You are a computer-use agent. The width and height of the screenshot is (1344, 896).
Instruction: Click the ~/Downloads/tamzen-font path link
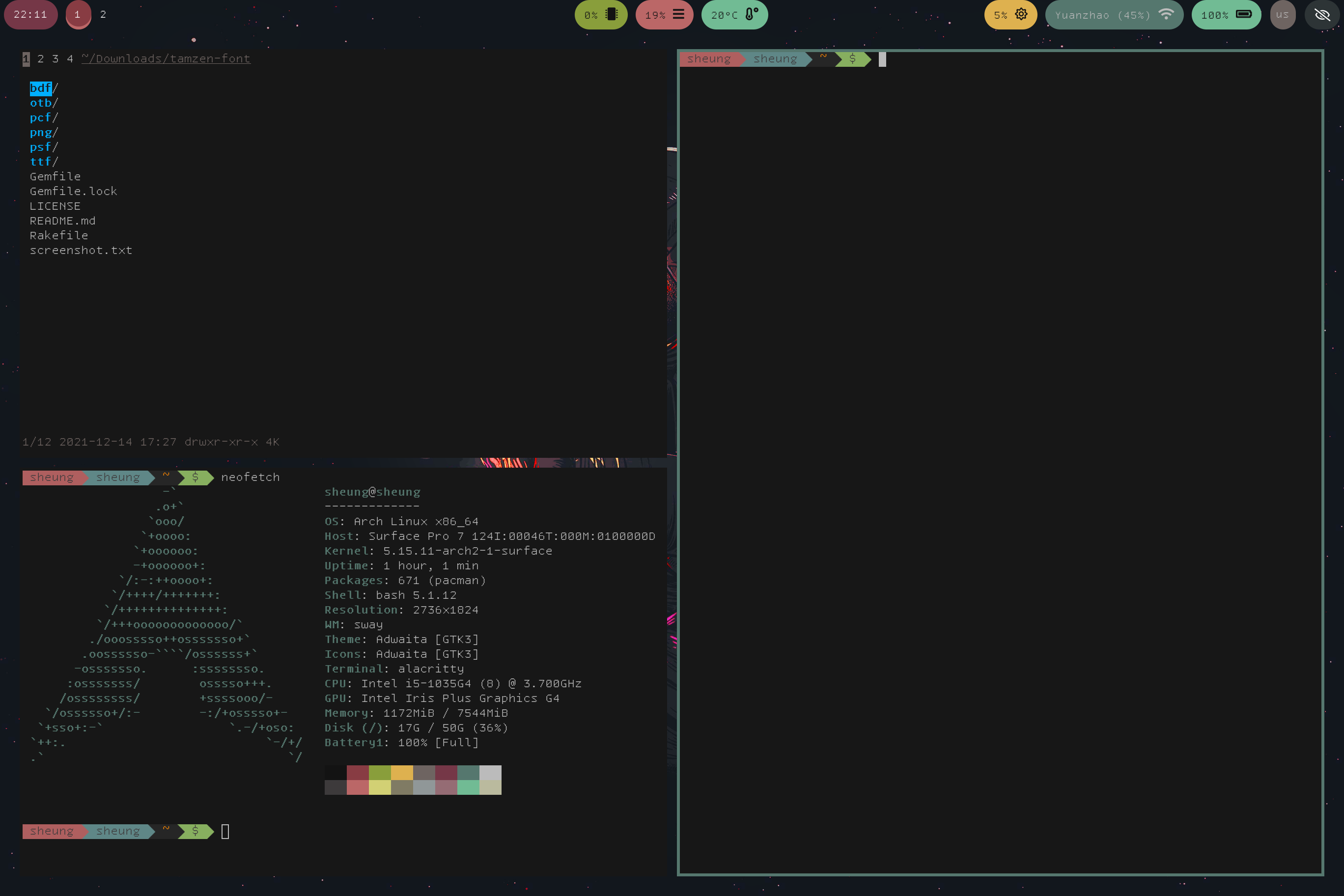pyautogui.click(x=166, y=59)
